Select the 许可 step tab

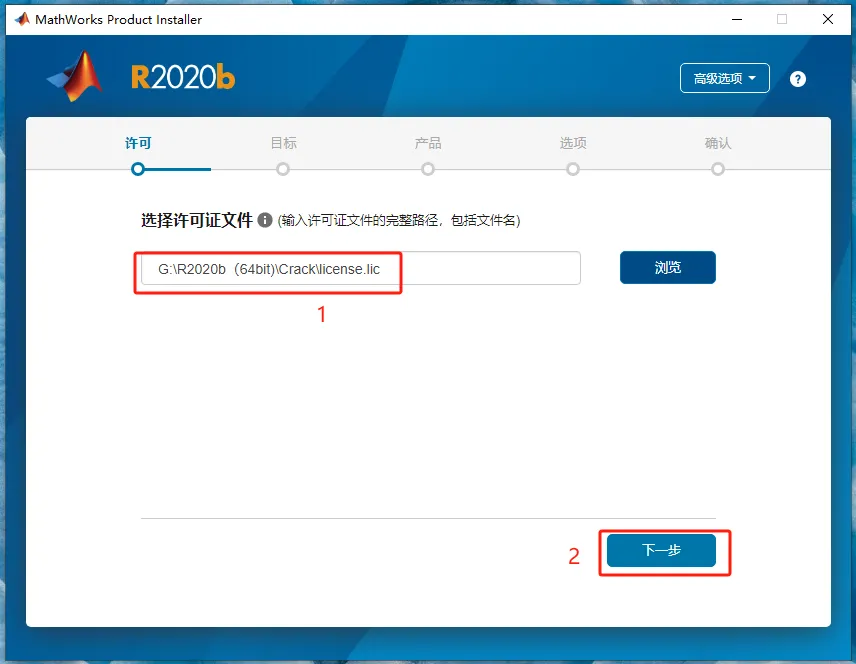138,143
